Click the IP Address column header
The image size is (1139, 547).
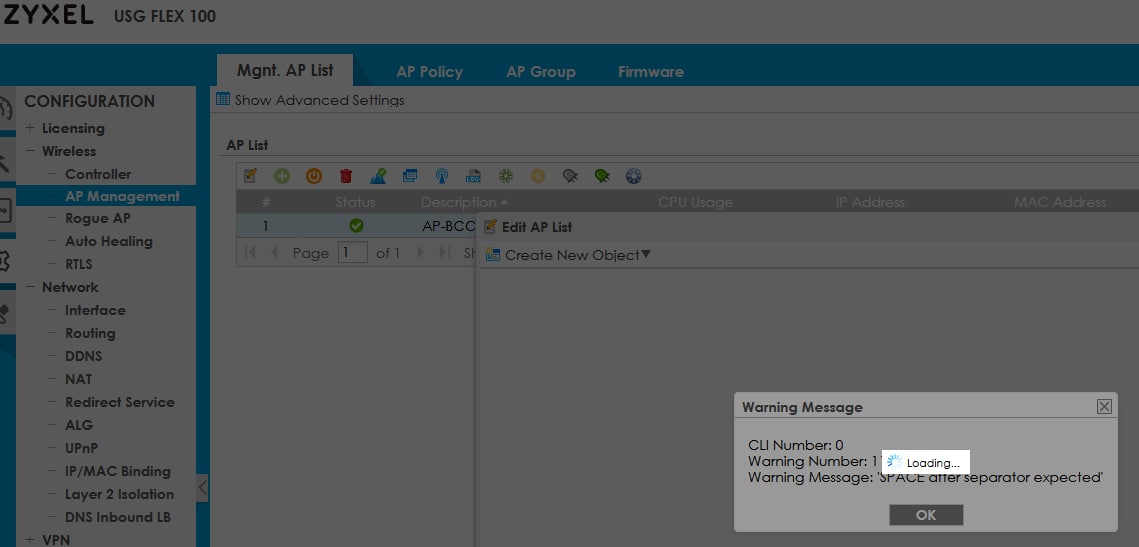(x=870, y=202)
